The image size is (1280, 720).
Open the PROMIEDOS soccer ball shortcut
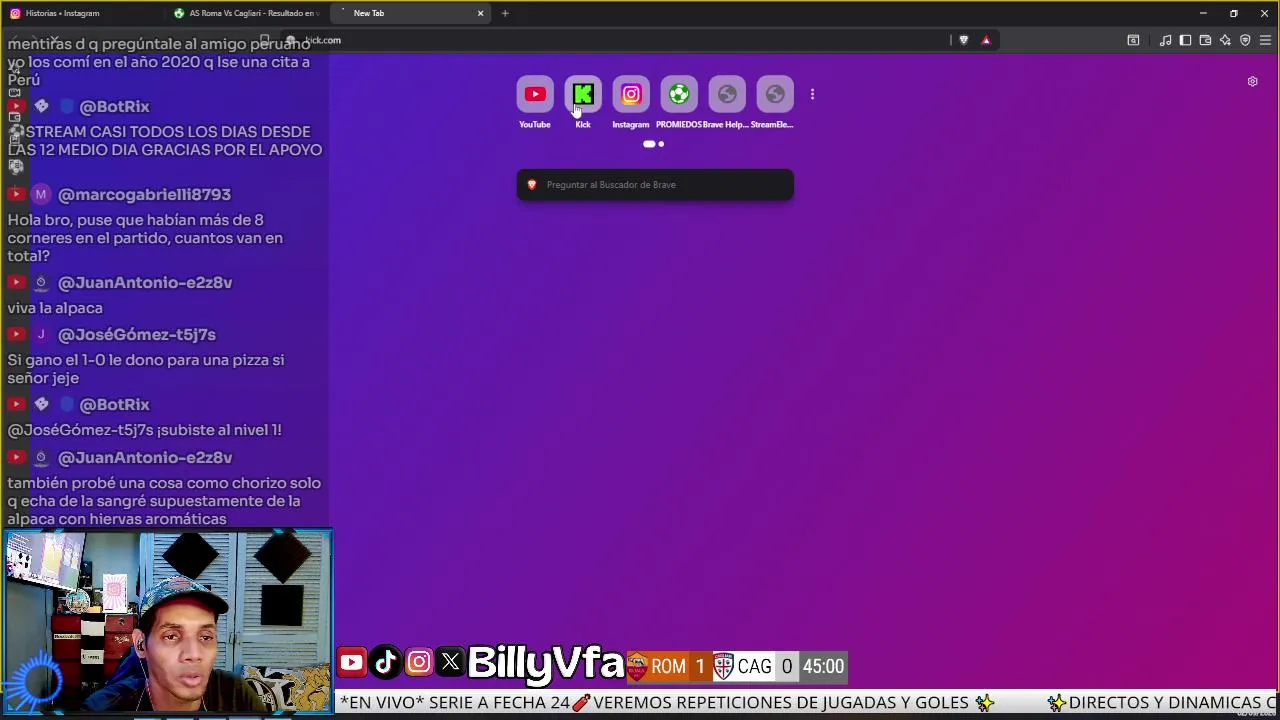click(679, 95)
